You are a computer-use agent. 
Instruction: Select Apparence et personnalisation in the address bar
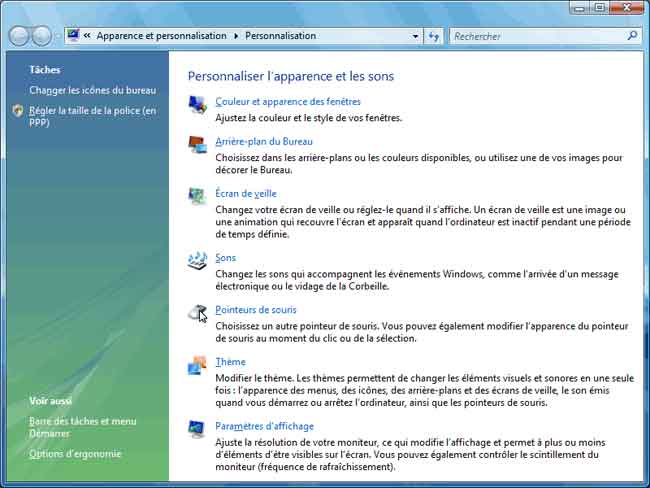point(162,36)
